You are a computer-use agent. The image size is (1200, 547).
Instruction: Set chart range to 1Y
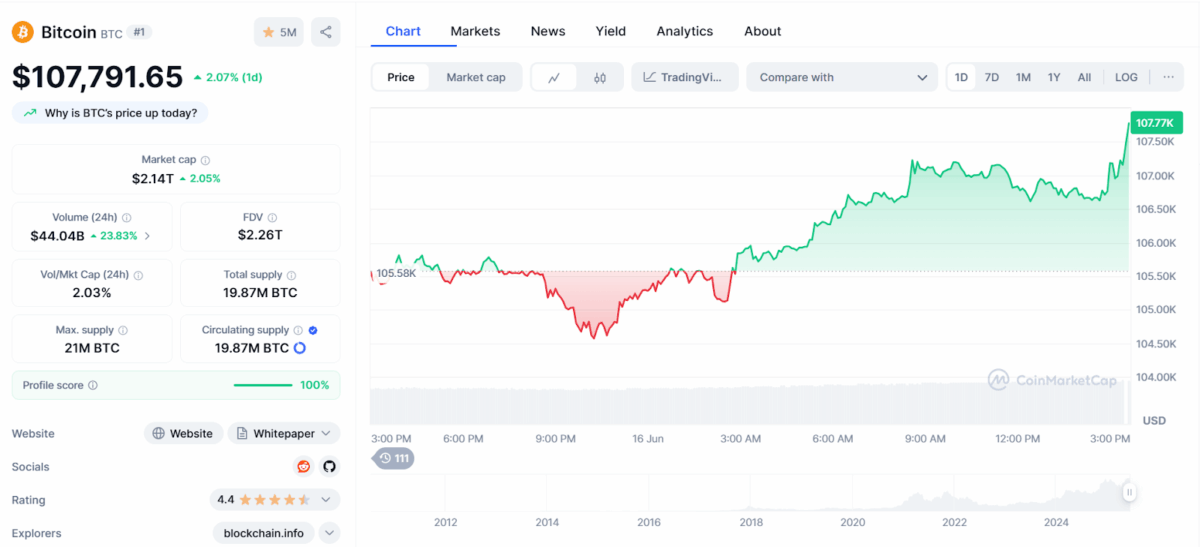1054,77
